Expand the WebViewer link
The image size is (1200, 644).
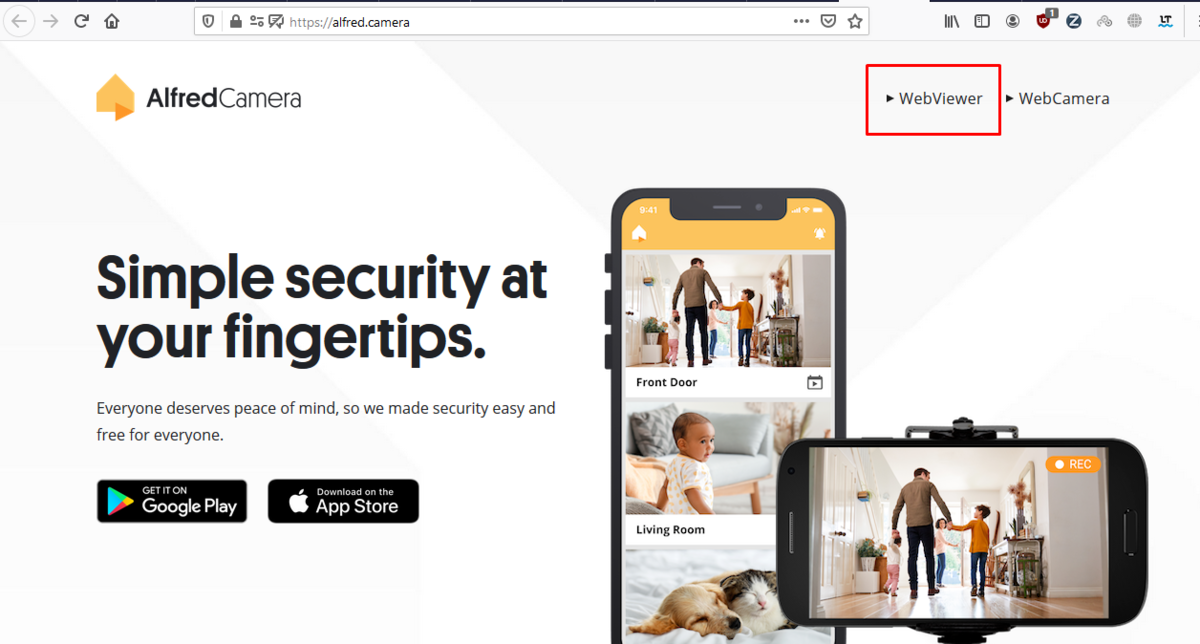pos(934,98)
